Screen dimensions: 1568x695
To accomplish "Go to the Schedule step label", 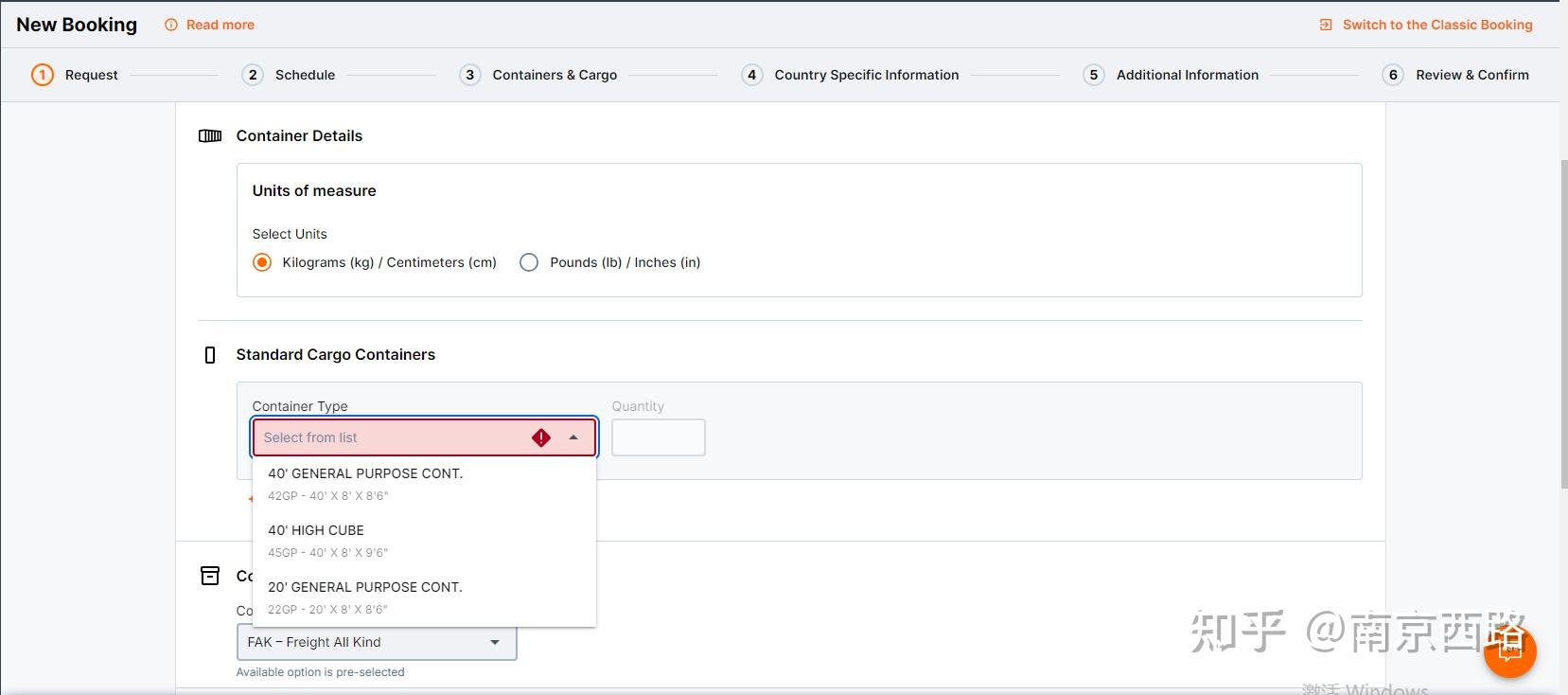I will pos(305,75).
